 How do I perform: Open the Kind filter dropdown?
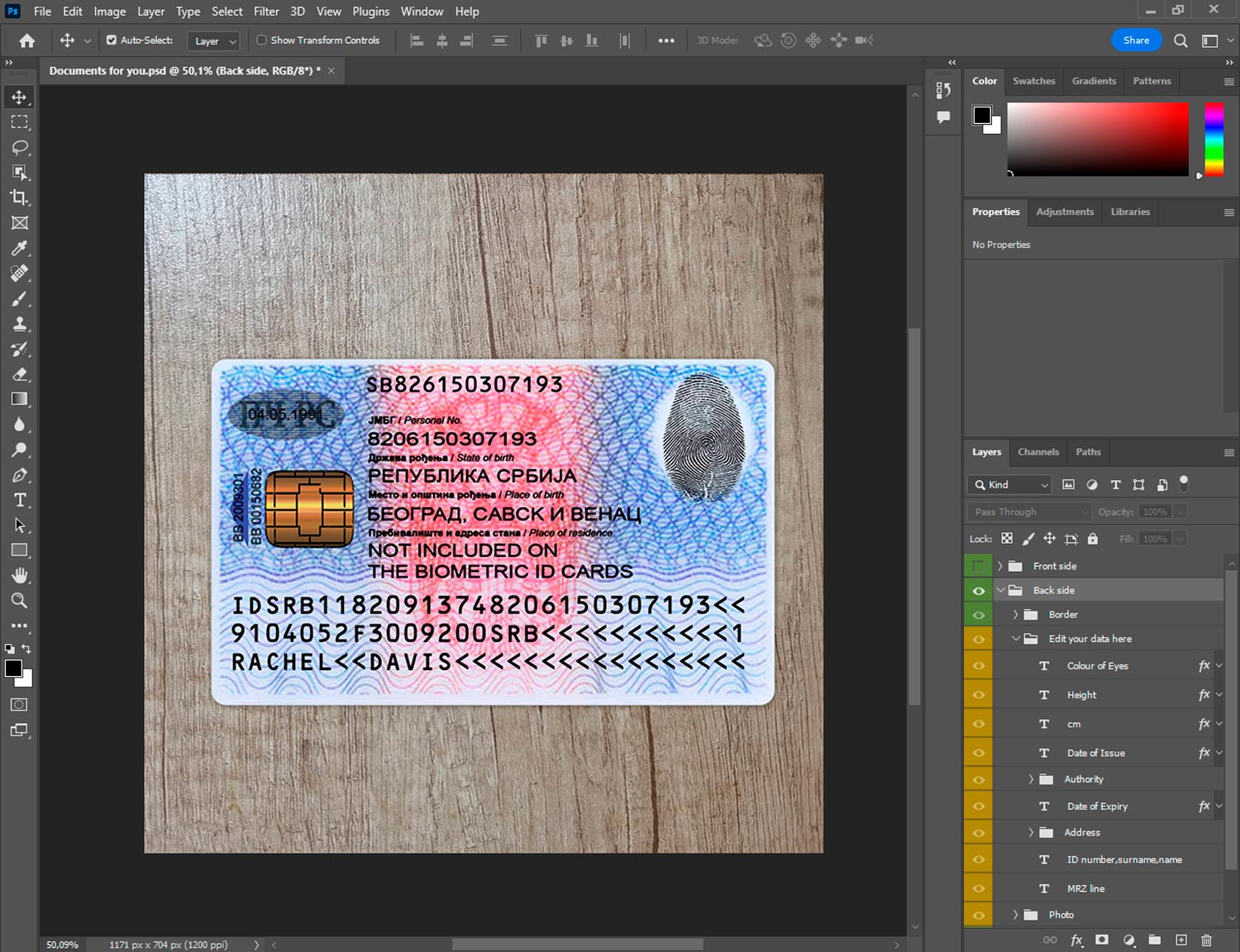click(x=1010, y=485)
